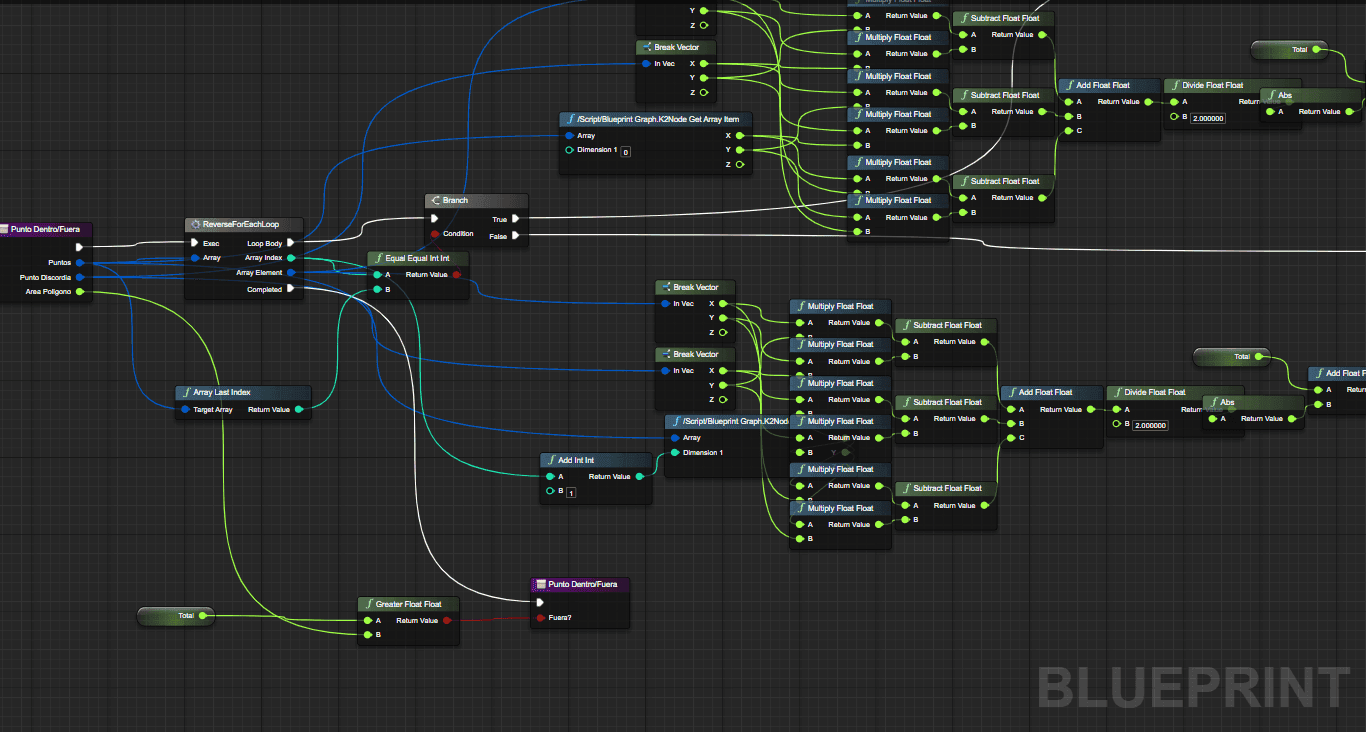Viewport: 1366px width, 732px height.
Task: Click the Total variable node beside Greater Float Float
Action: click(x=176, y=616)
